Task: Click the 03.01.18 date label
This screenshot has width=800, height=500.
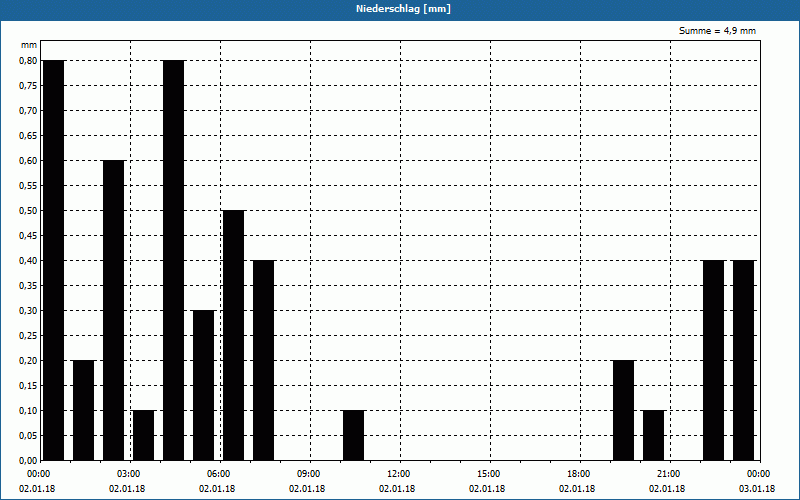Action: point(757,489)
